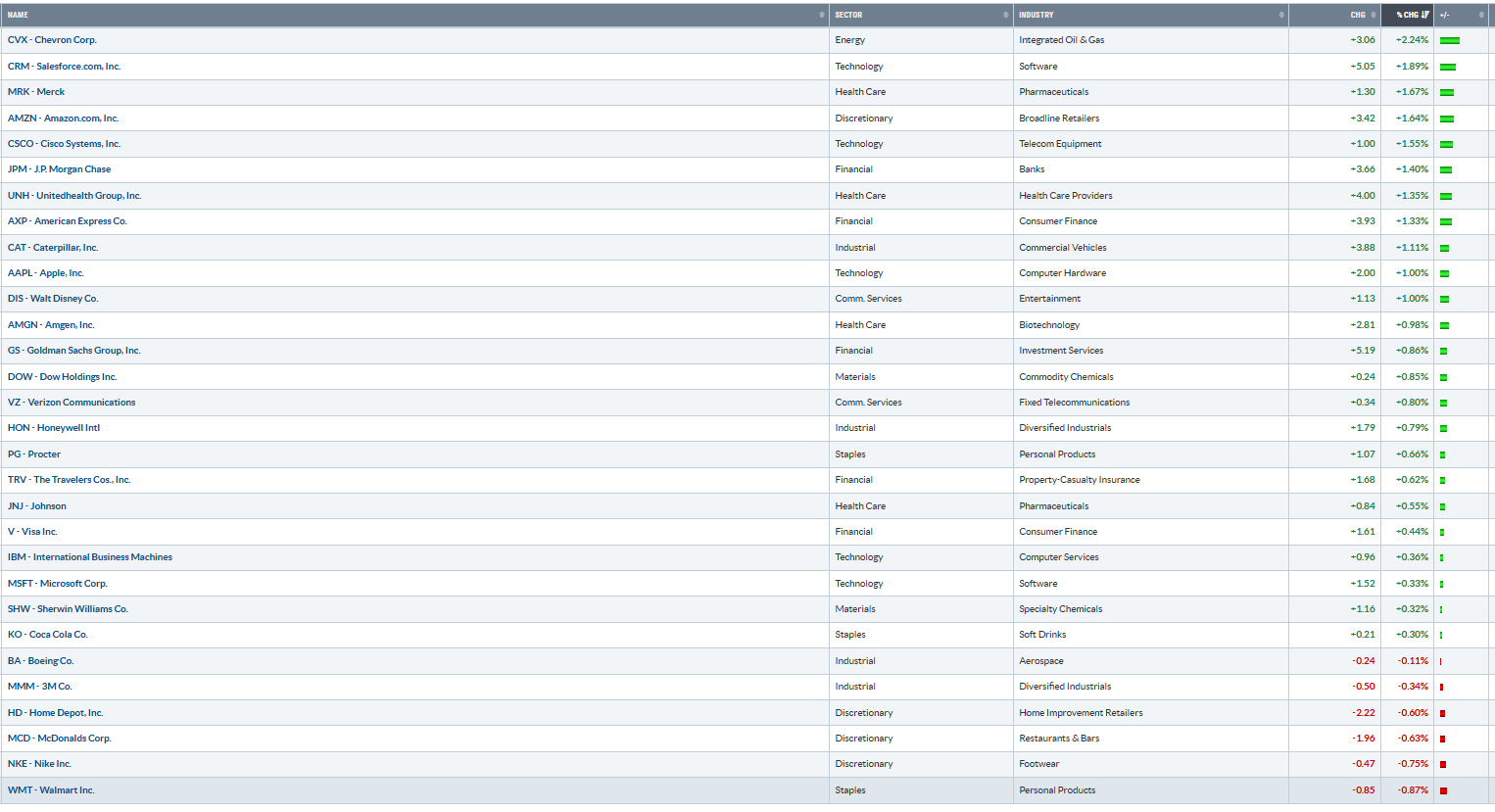Select CAT - Caterpillar, Inc.
The width and height of the screenshot is (1495, 812).
(53, 248)
